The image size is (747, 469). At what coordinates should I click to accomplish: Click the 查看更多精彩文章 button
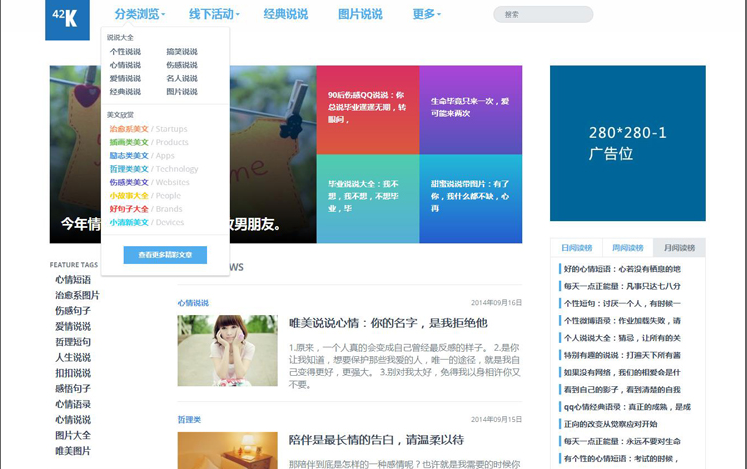[x=165, y=255]
